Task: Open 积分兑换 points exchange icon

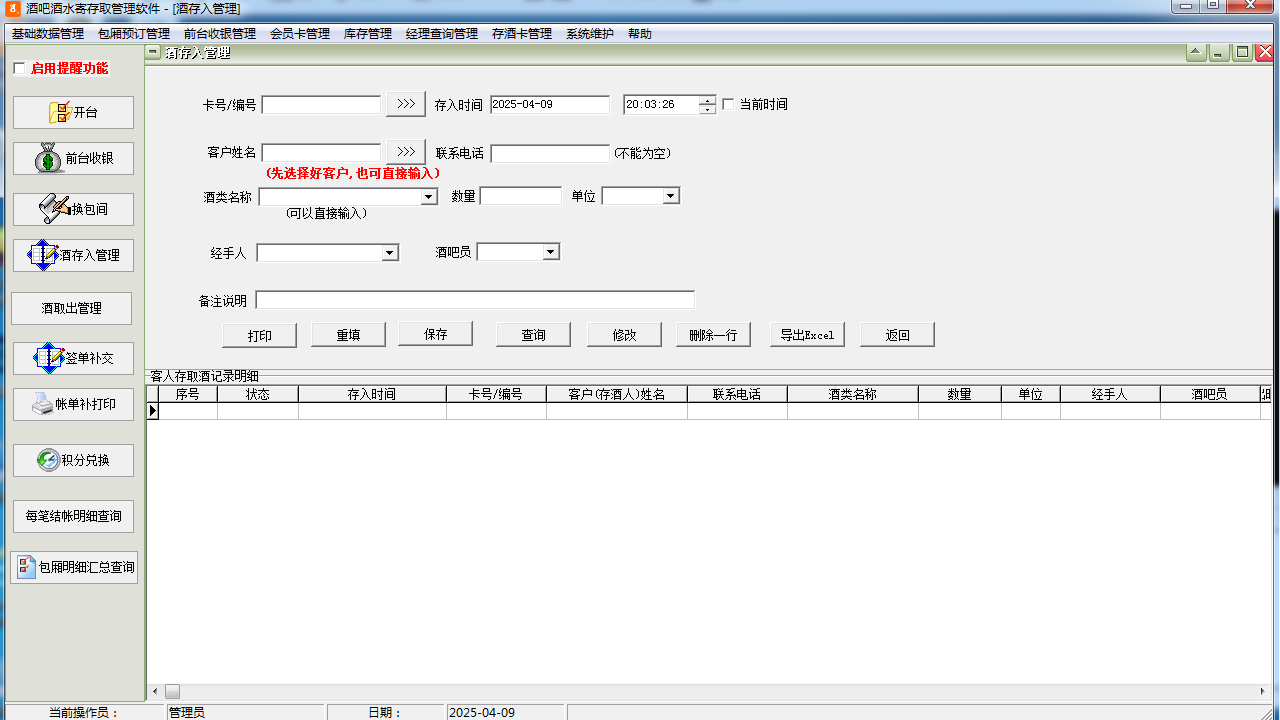Action: tap(48, 460)
